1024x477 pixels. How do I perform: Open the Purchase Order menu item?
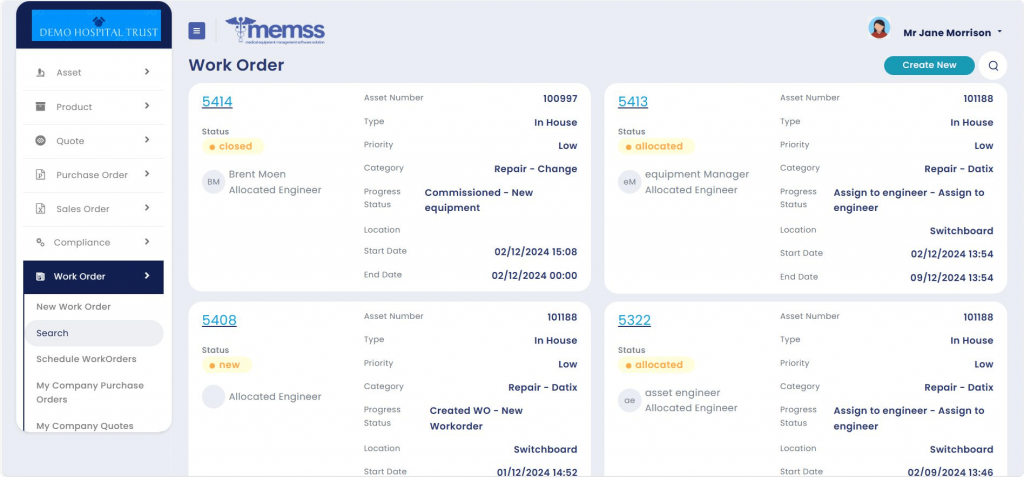93,174
